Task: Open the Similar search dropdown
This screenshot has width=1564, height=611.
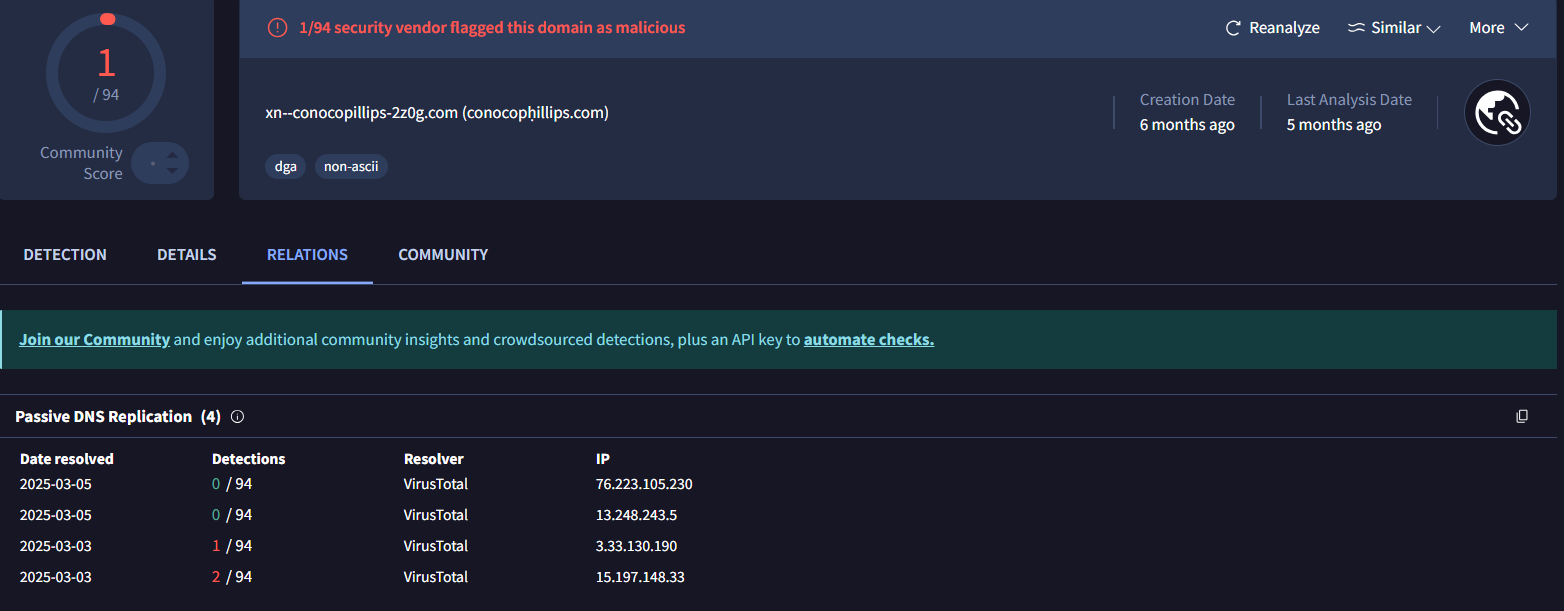Action: (x=1394, y=28)
